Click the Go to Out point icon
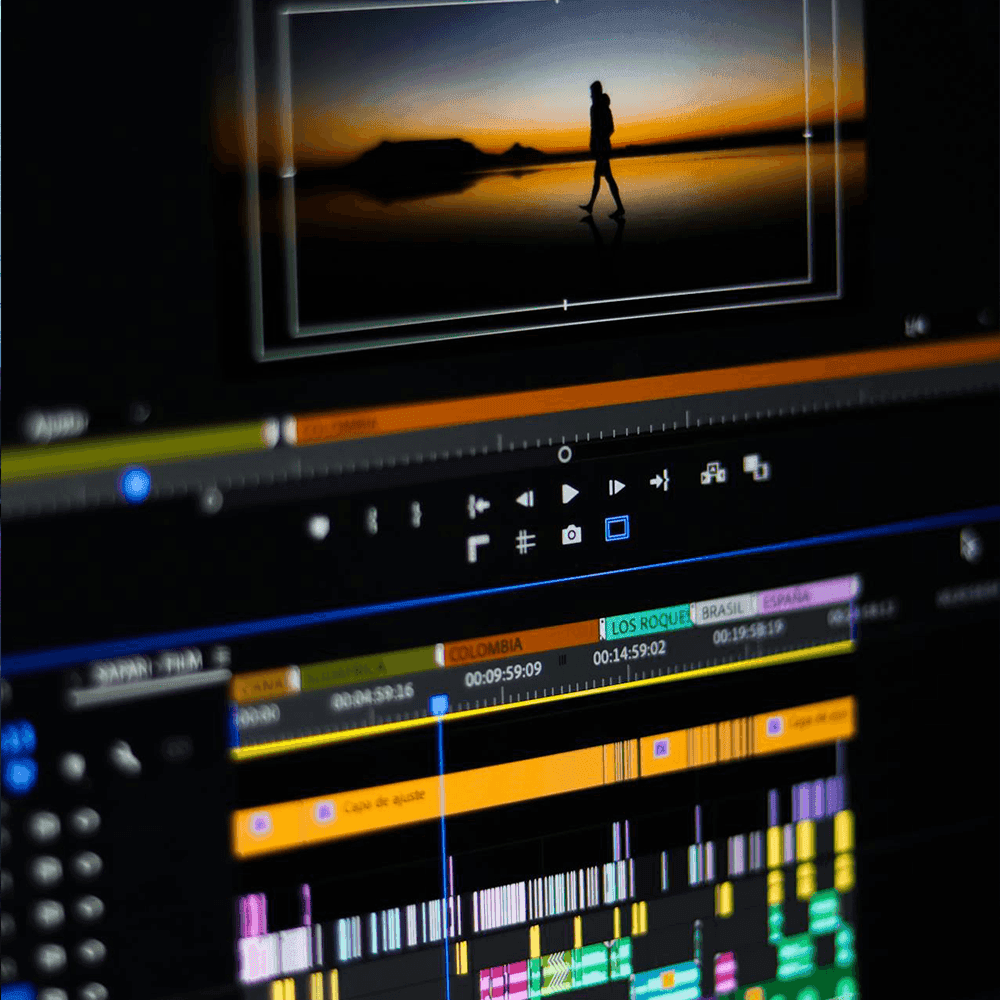1000x1000 pixels. pyautogui.click(x=659, y=480)
